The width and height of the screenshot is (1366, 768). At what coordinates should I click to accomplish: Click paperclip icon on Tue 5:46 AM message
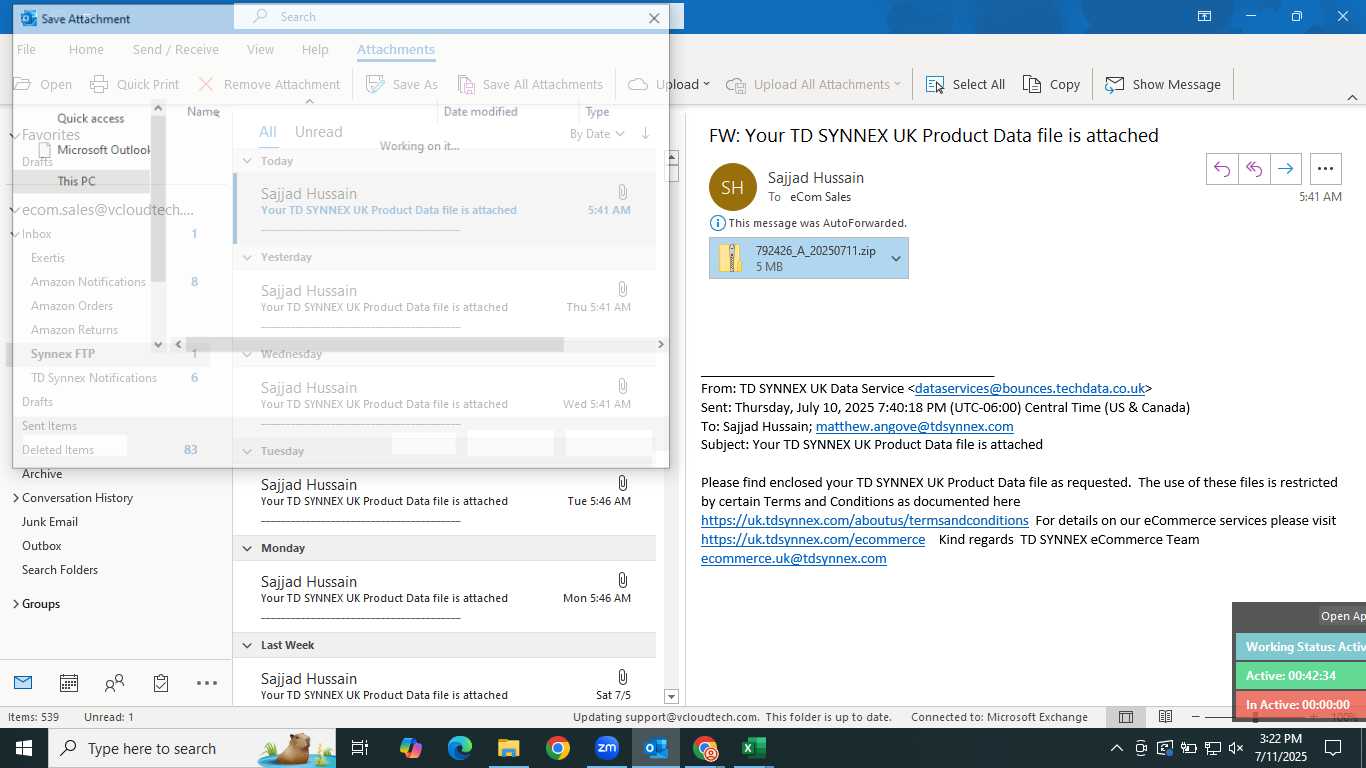click(622, 483)
